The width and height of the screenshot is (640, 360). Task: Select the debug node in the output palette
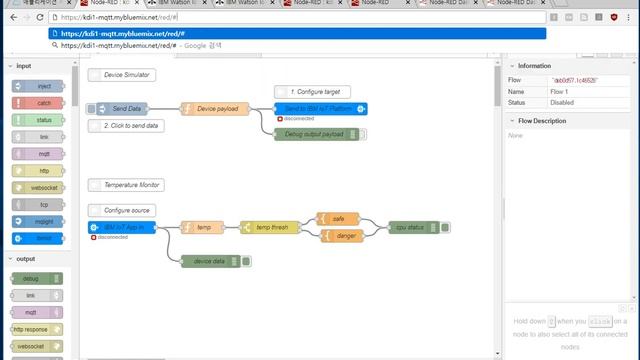coord(37,279)
